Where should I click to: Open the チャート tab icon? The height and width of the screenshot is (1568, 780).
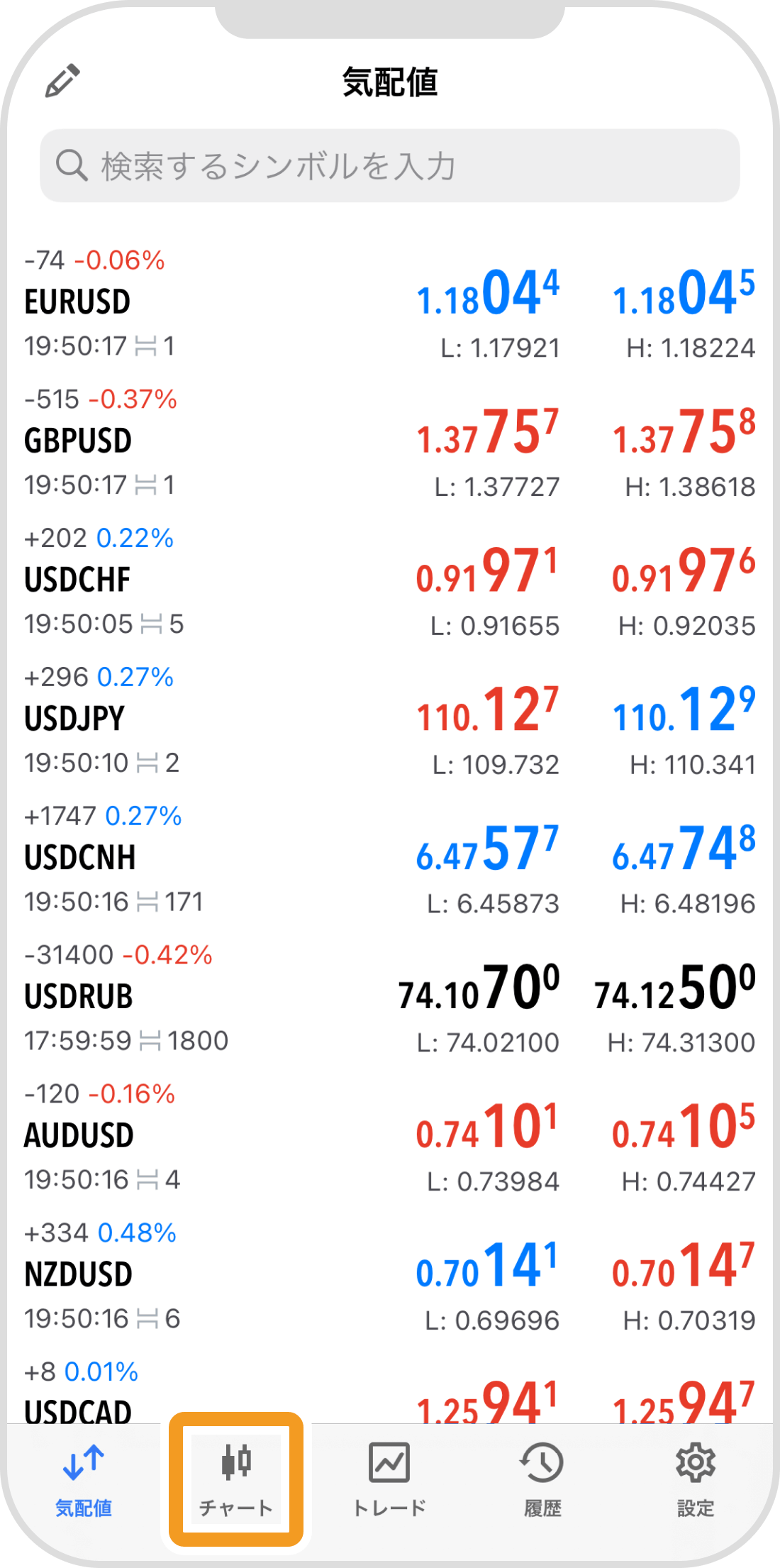coord(236,1462)
